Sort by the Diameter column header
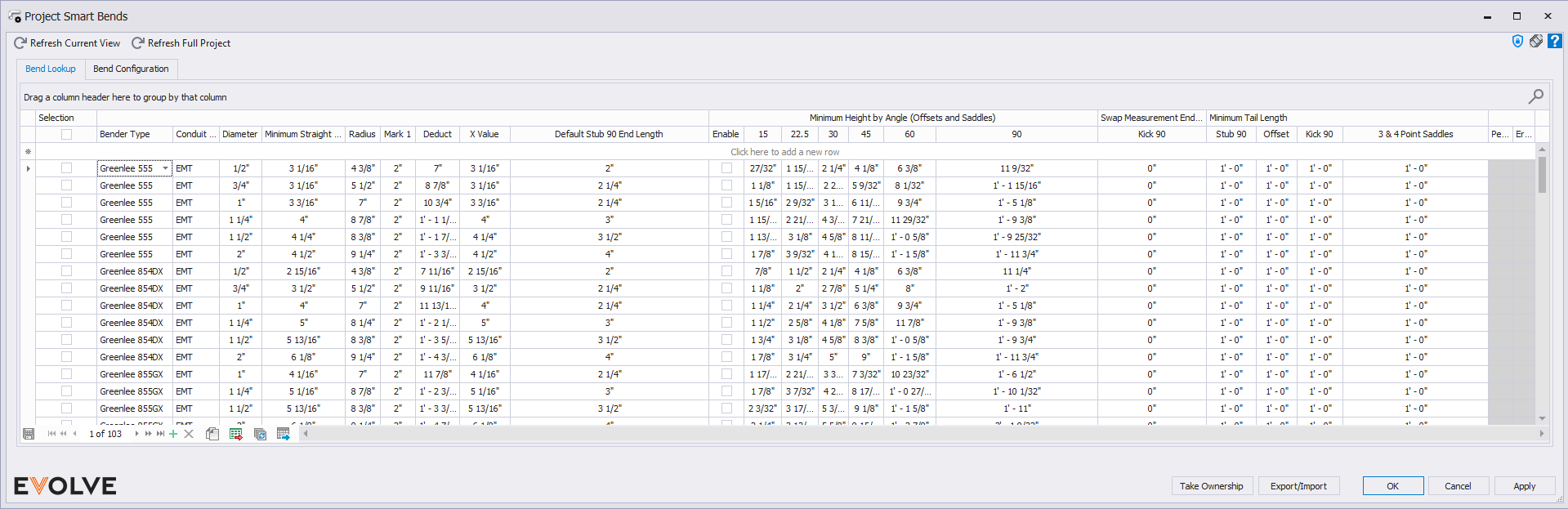This screenshot has height=509, width=1568. (x=240, y=134)
